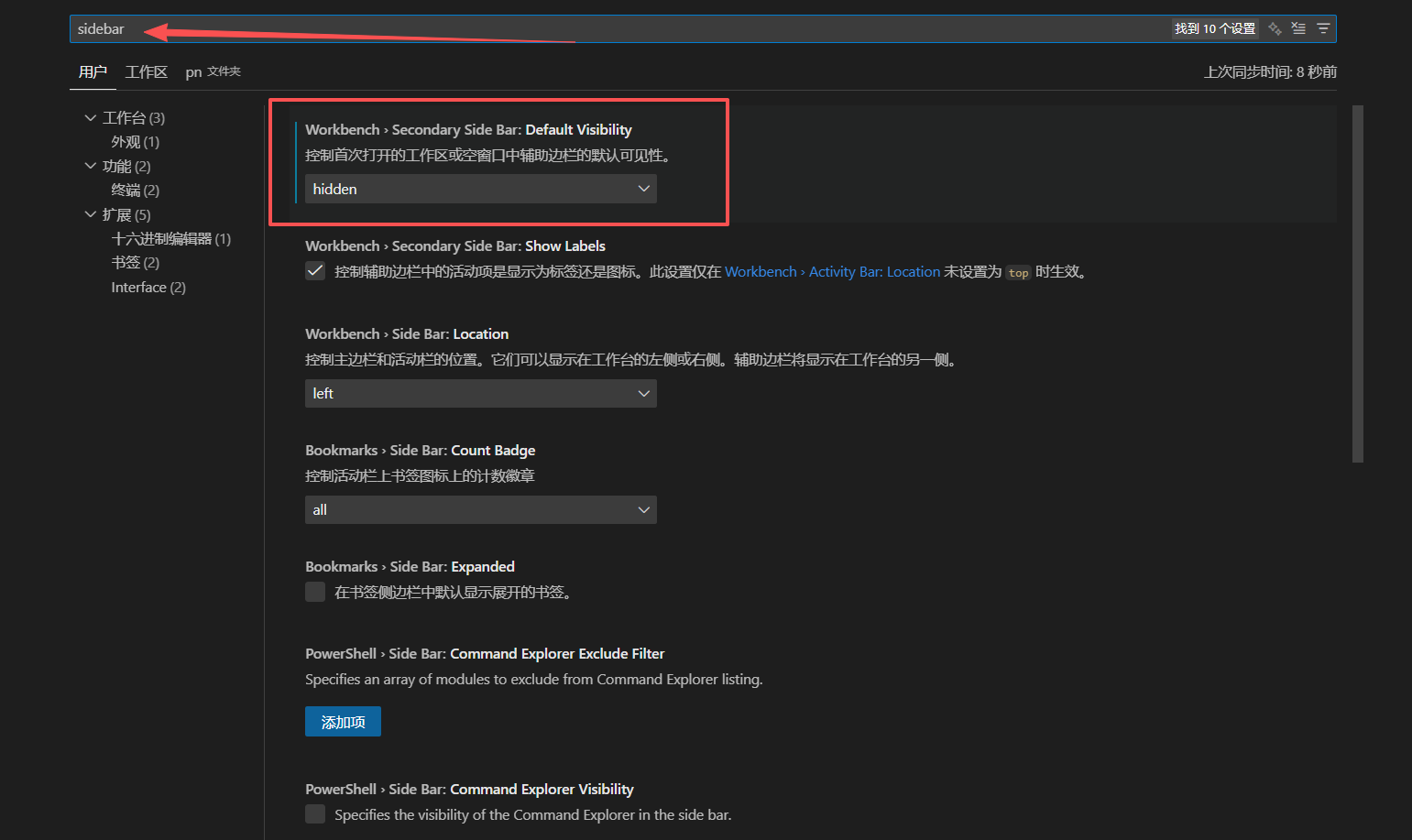Clear the settings search input icon
This screenshot has height=840, width=1412.
point(1298,28)
